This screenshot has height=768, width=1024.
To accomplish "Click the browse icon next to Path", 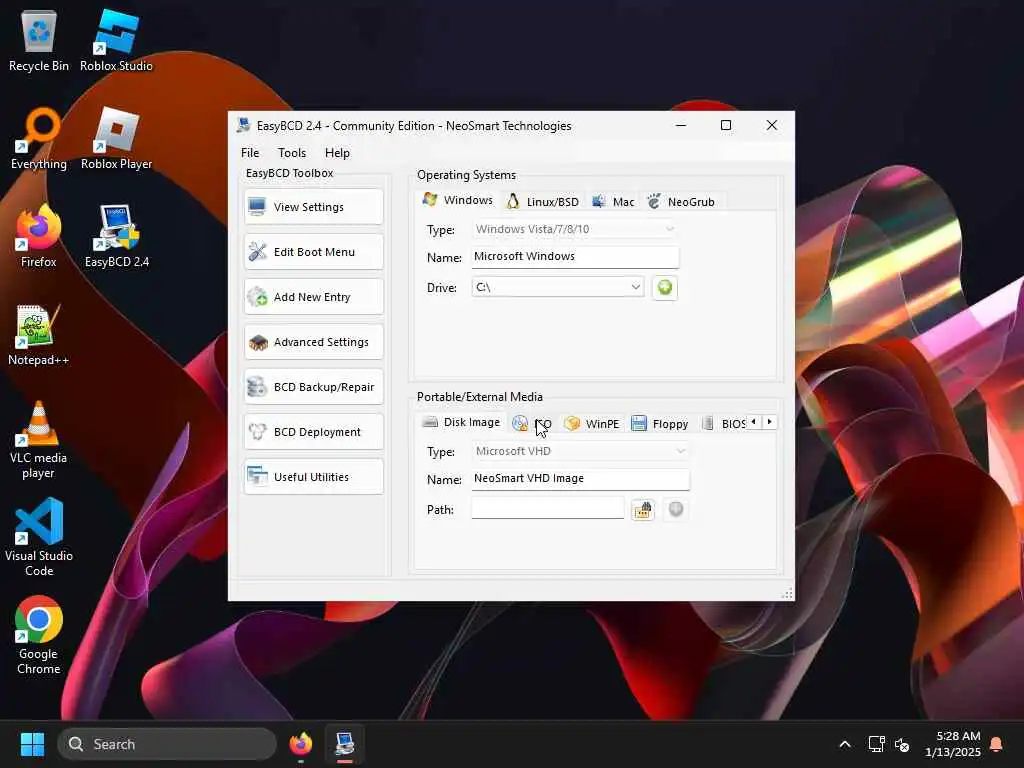I will [x=643, y=509].
